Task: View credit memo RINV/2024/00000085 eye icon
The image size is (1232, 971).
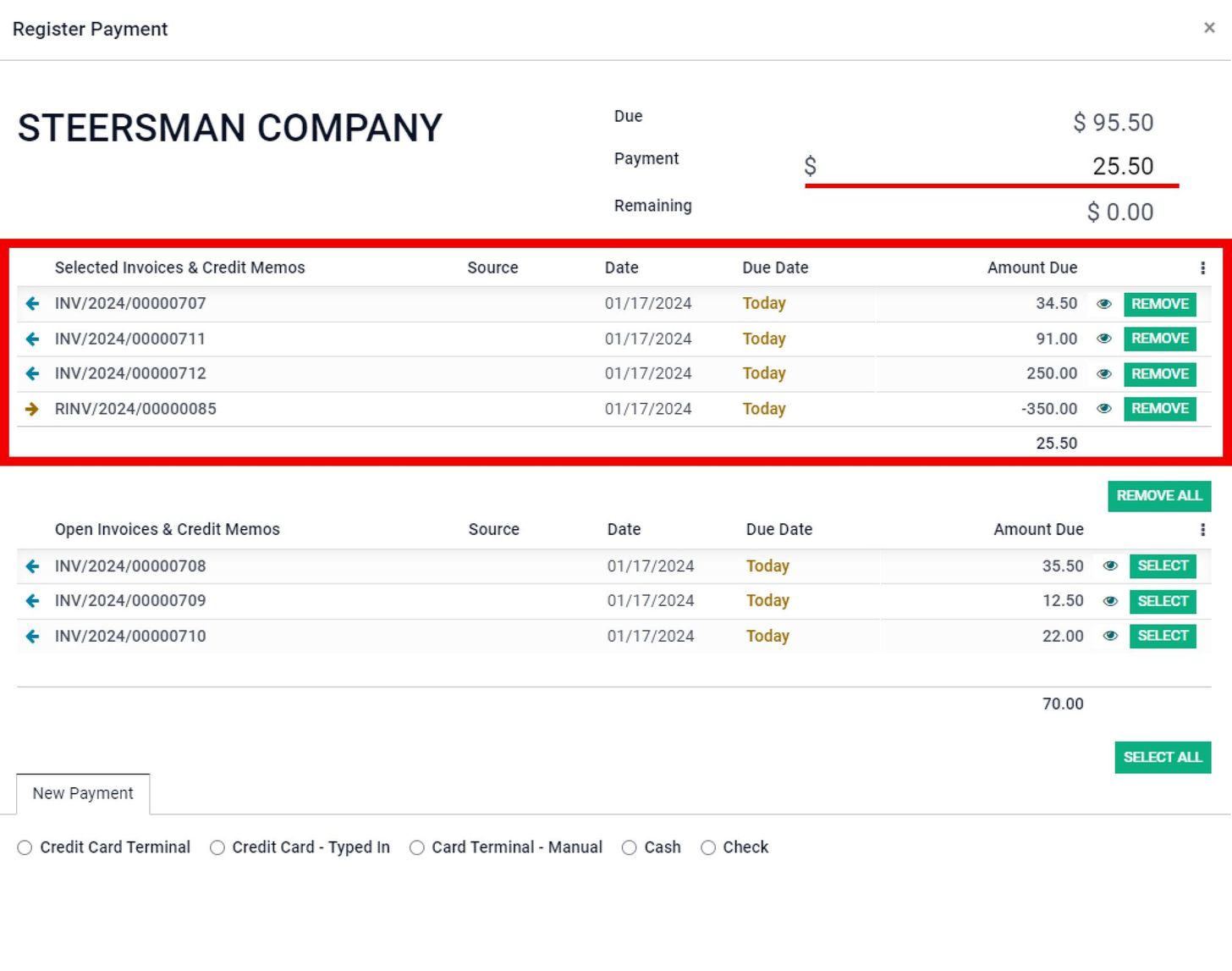Action: (1103, 409)
